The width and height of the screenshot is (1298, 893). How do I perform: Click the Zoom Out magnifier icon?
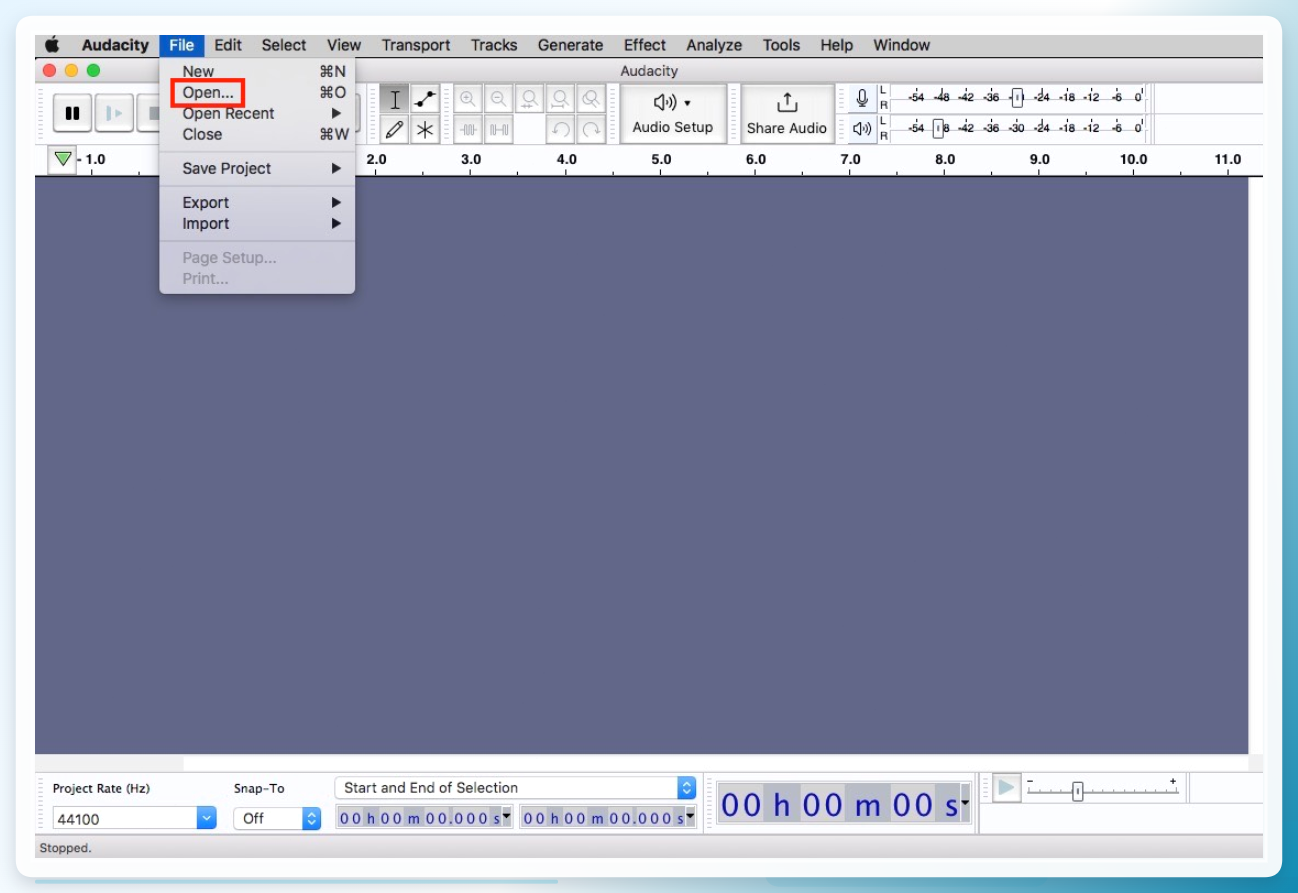pos(498,99)
